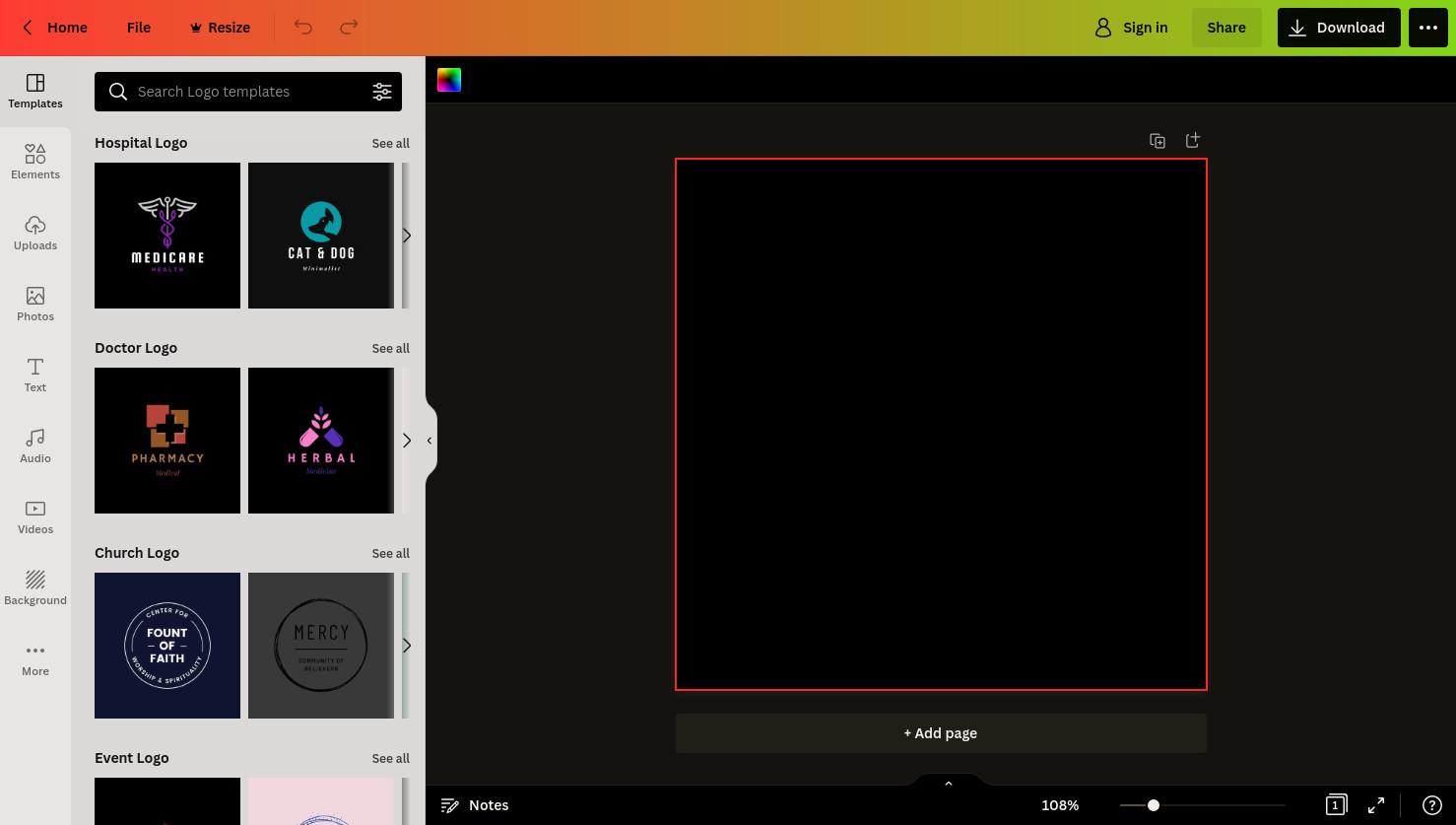Open More options in sidebar
1456x825 pixels.
(x=35, y=659)
